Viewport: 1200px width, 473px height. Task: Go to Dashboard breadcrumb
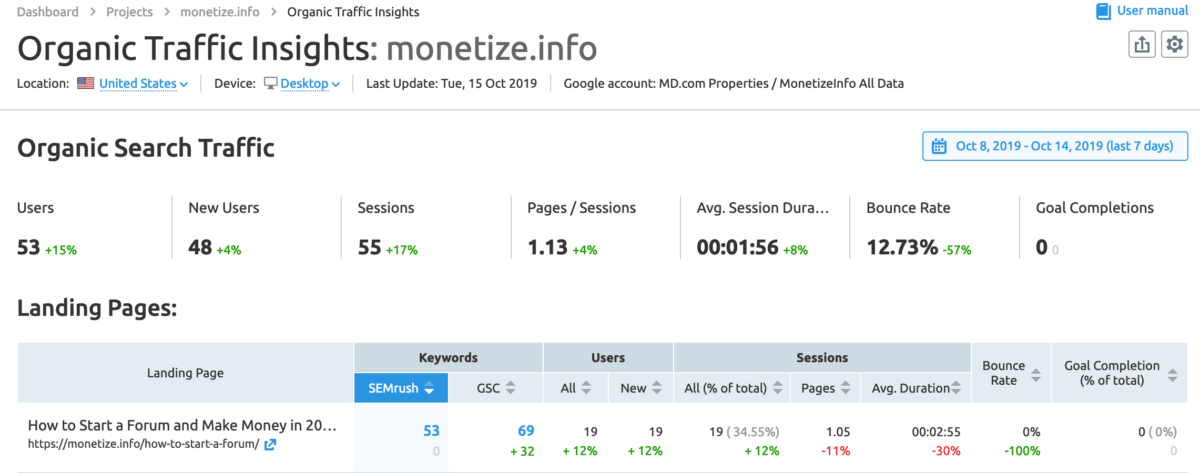pyautogui.click(x=48, y=12)
